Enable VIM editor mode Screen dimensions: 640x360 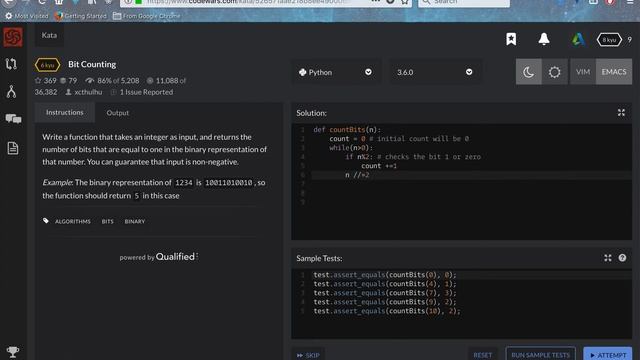[583, 72]
